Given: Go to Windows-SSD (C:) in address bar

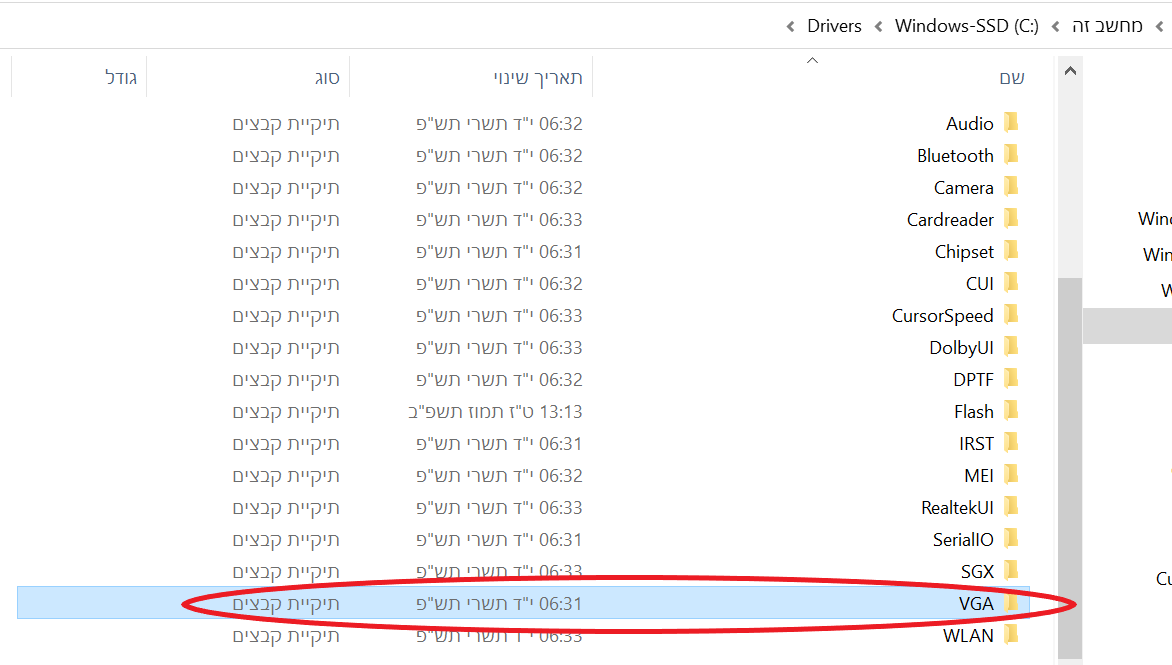Looking at the screenshot, I should tap(966, 26).
